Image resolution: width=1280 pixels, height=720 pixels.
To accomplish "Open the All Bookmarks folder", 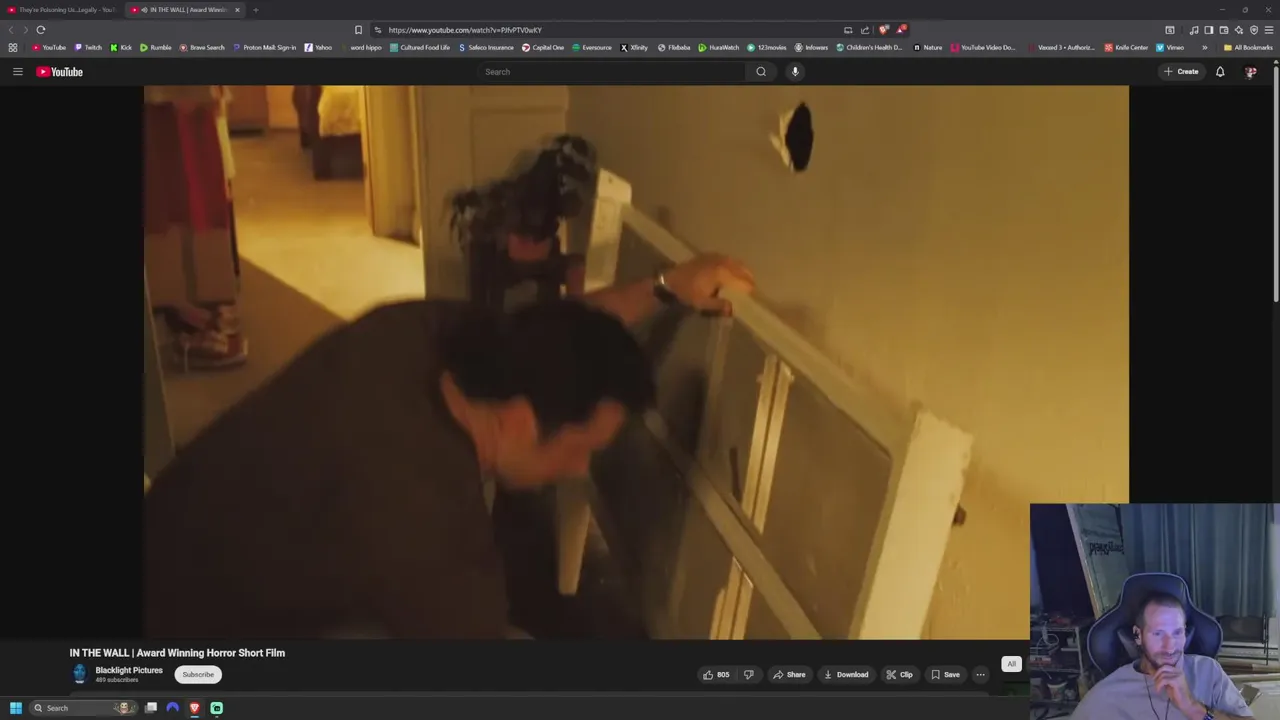I will tap(1248, 47).
